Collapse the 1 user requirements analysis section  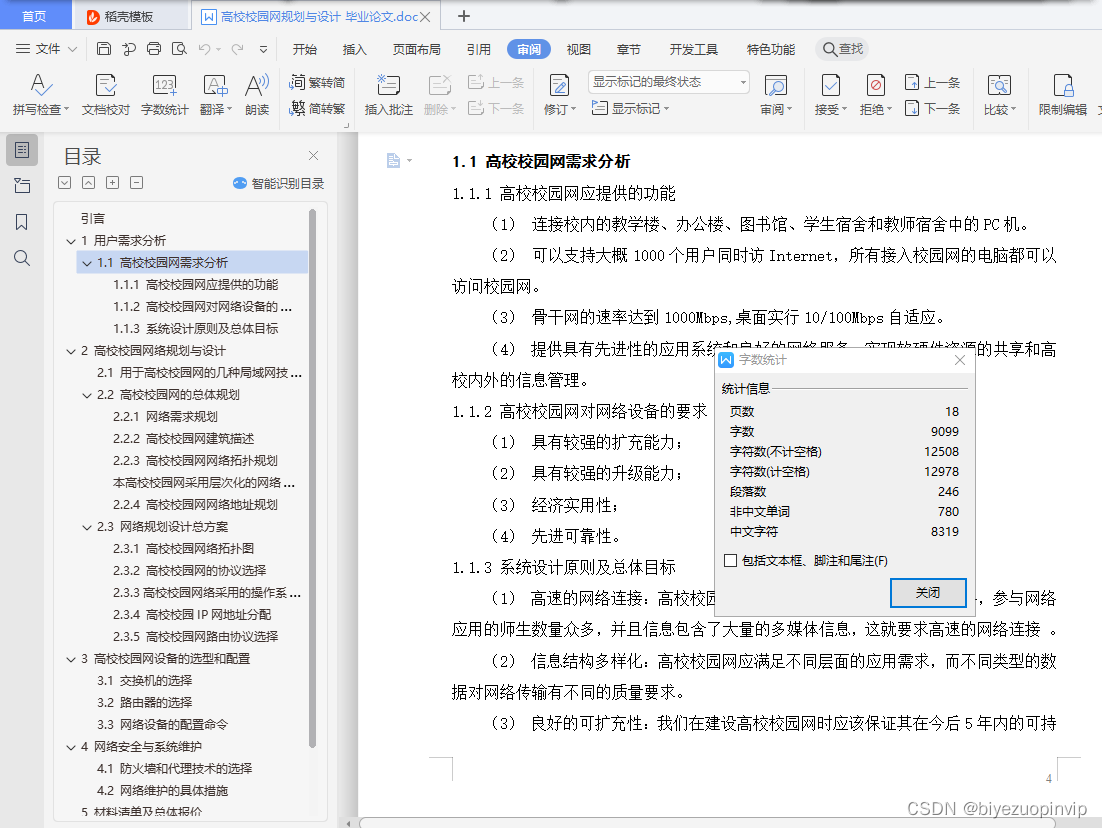(x=71, y=241)
